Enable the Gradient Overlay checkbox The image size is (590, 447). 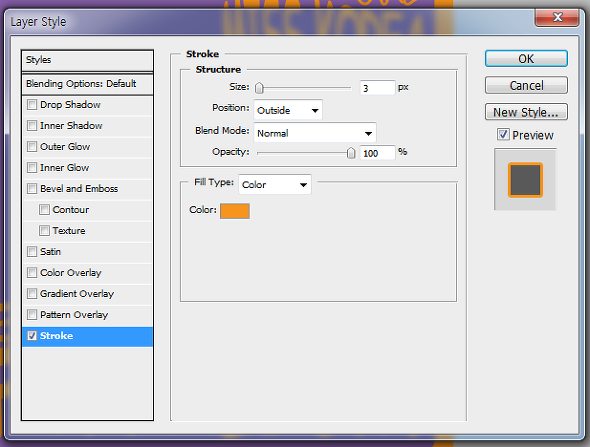32,293
